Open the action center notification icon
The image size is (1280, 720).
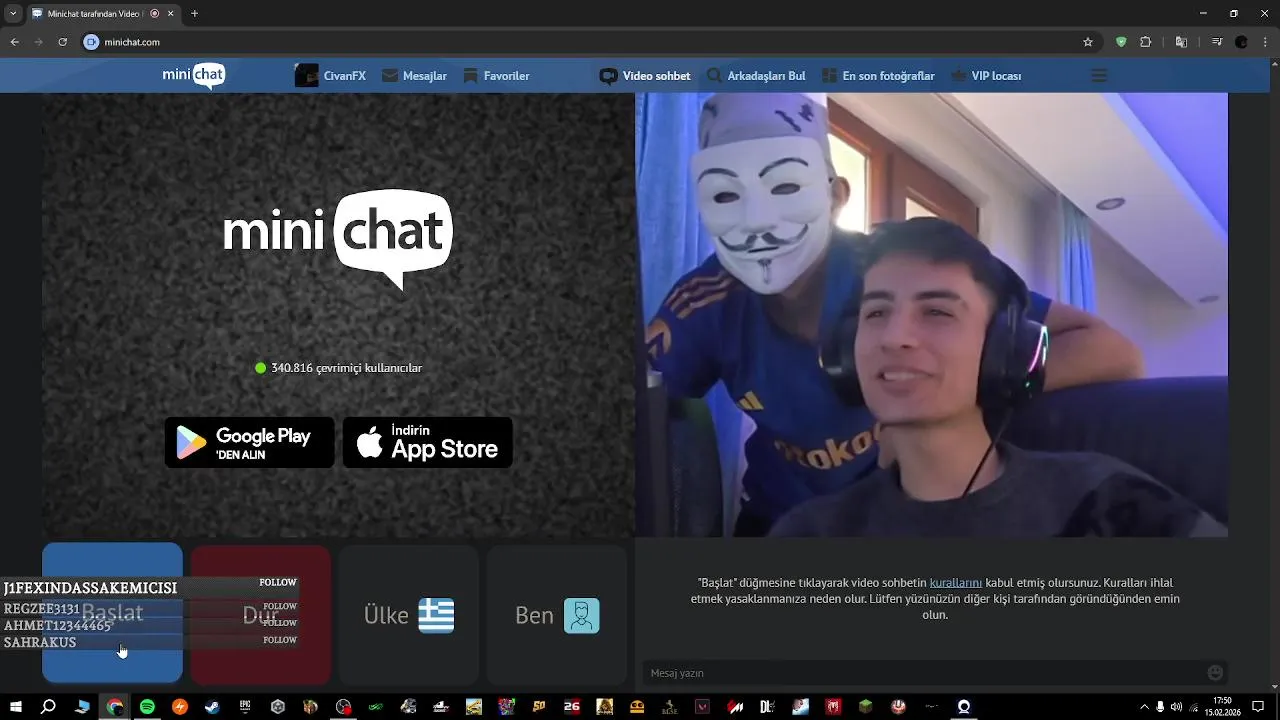coord(1258,707)
